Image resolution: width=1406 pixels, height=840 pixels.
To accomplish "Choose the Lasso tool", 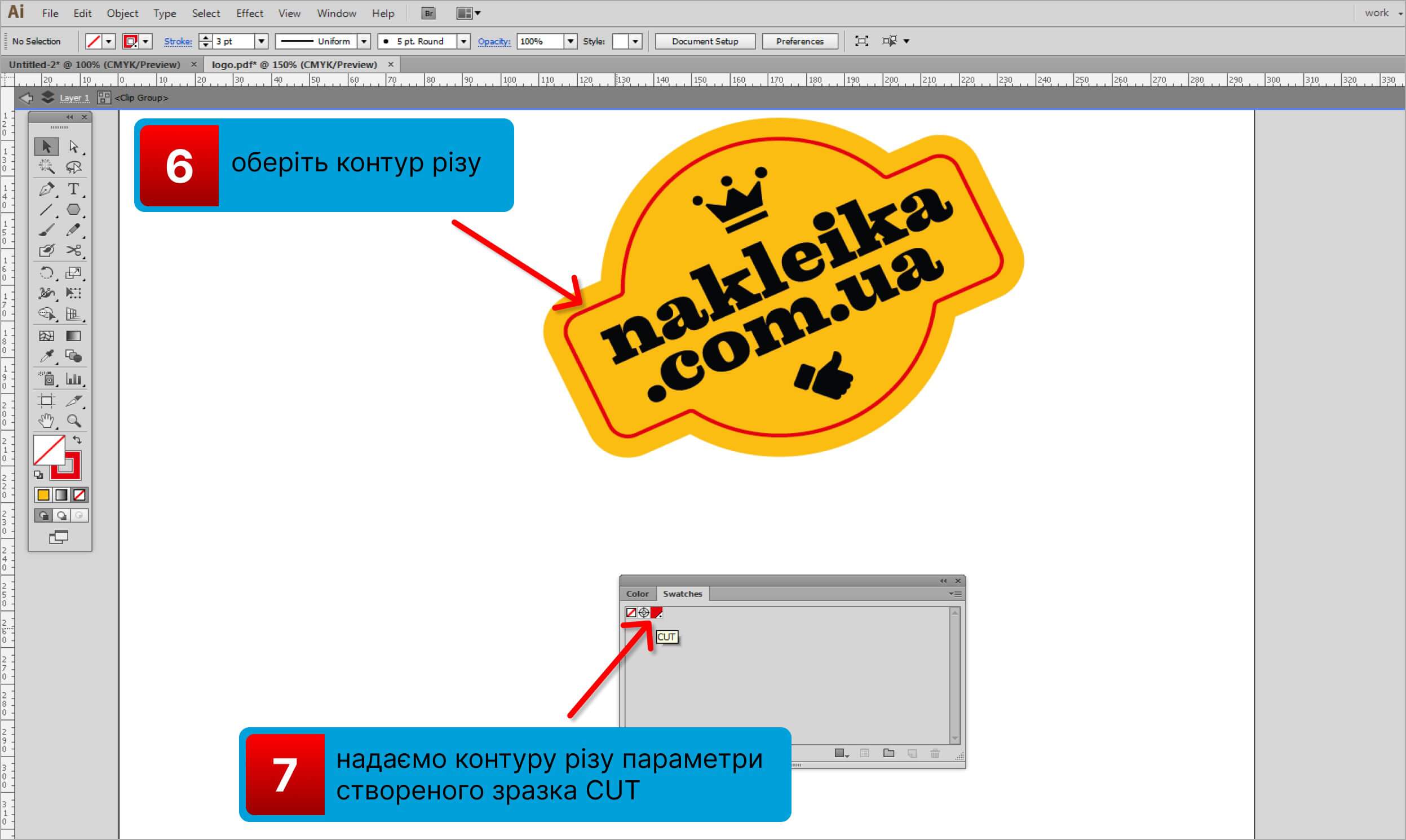I will (x=74, y=167).
